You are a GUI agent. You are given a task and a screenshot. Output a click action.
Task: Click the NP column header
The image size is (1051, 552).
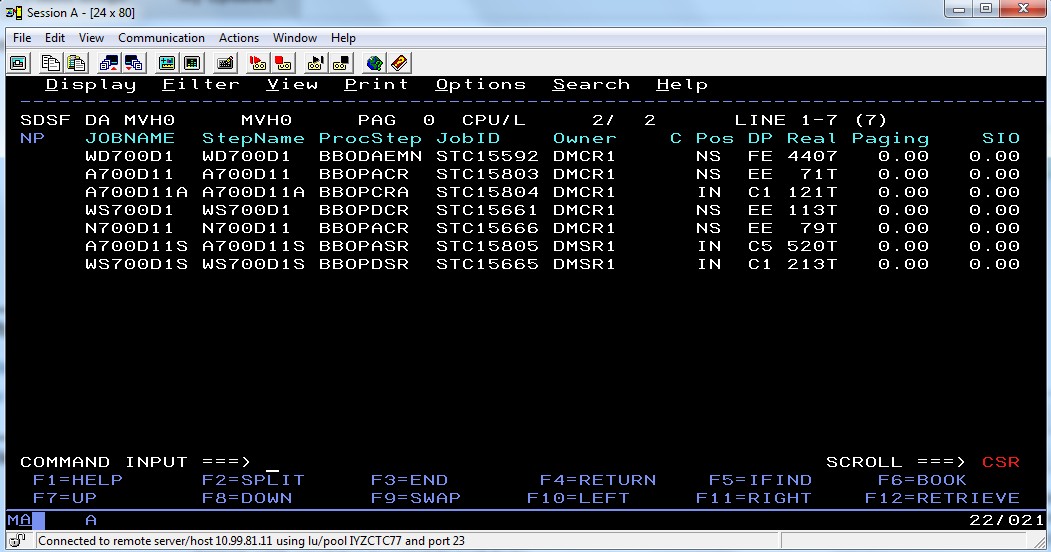32,139
